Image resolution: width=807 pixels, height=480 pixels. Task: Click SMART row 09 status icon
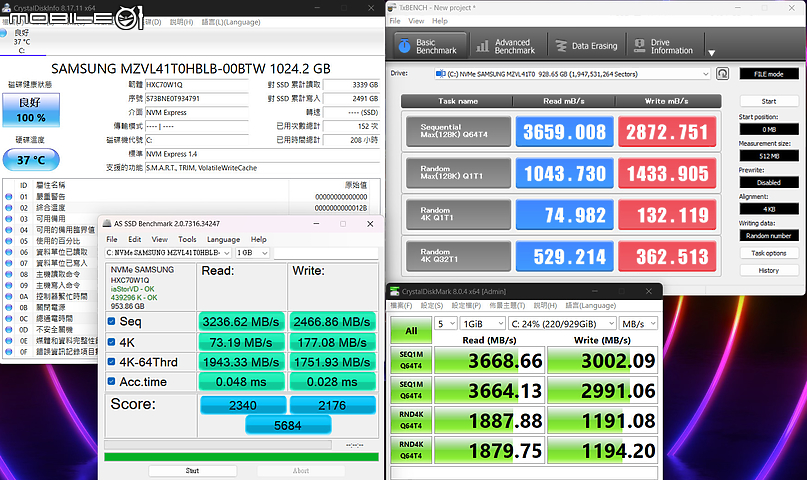click(x=9, y=286)
